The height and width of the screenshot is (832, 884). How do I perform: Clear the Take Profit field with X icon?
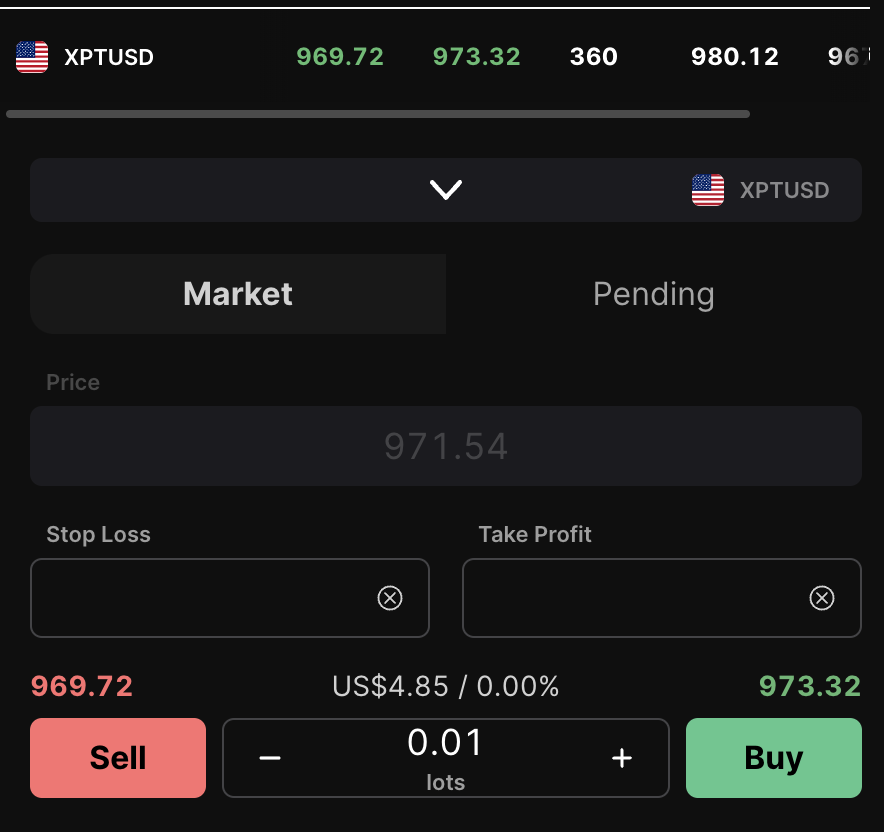[x=821, y=598]
